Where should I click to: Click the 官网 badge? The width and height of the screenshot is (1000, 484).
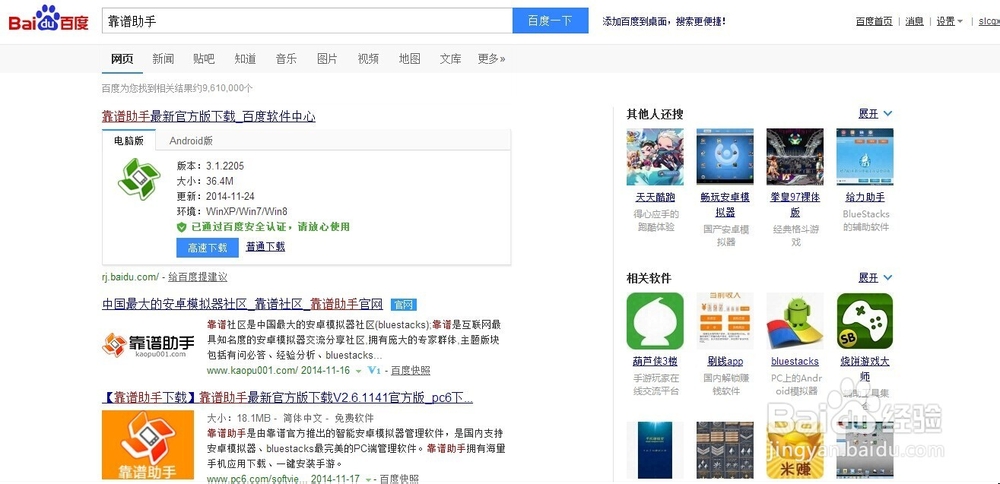click(x=404, y=305)
